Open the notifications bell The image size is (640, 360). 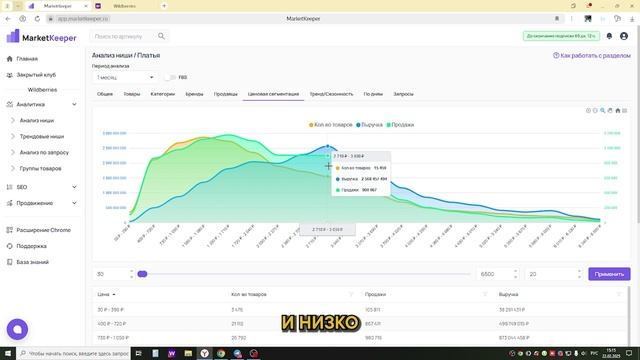pos(609,36)
